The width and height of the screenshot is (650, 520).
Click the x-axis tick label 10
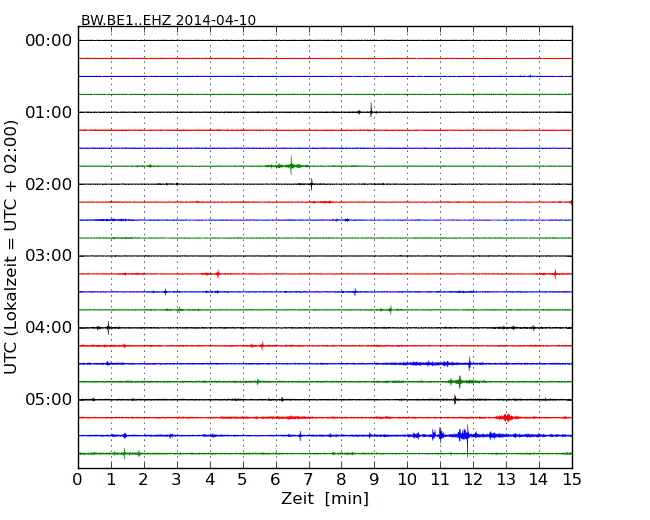407,479
